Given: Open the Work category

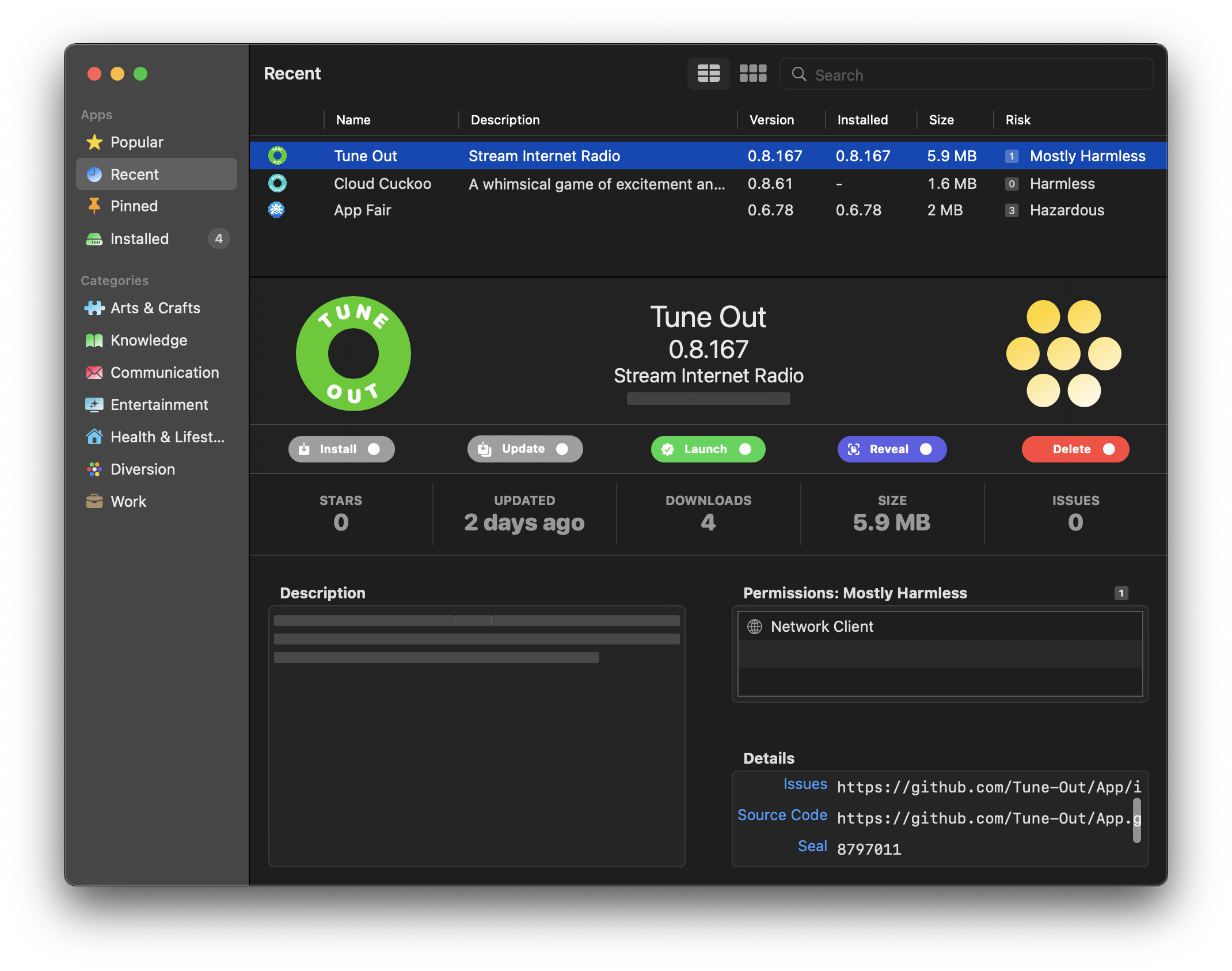Looking at the screenshot, I should click(x=156, y=502).
